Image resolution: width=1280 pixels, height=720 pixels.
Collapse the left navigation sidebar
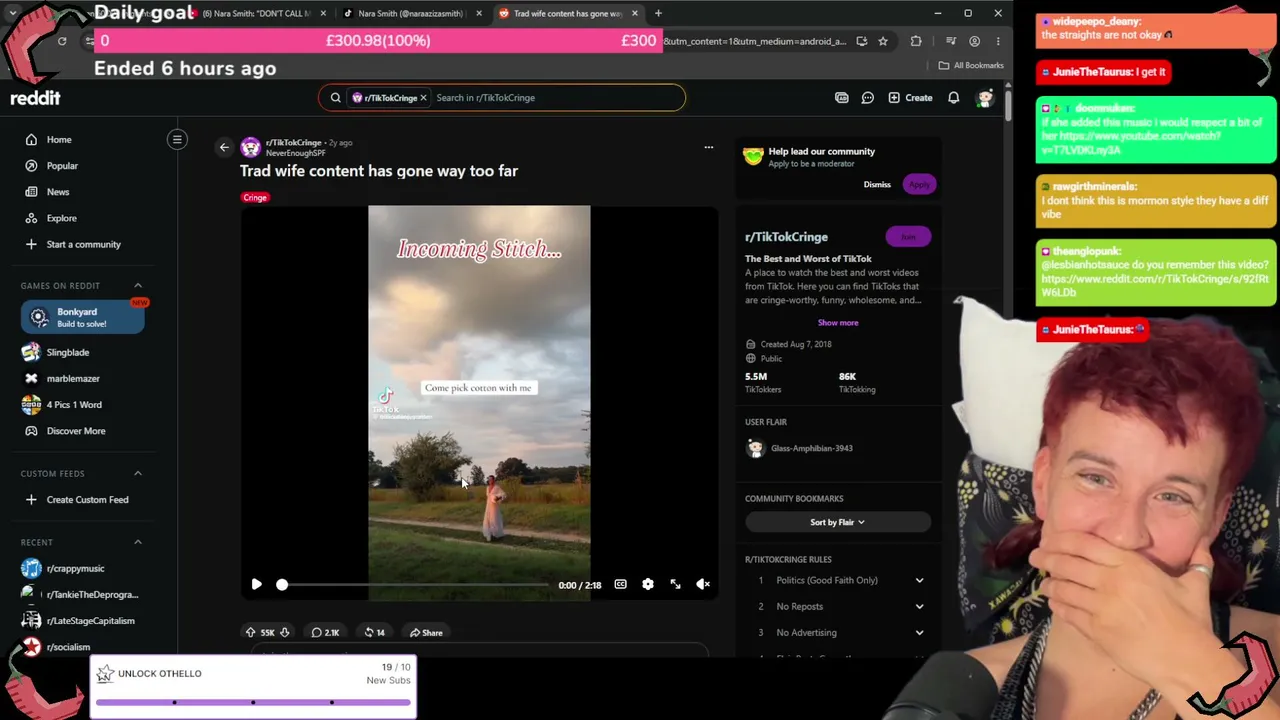click(x=177, y=139)
